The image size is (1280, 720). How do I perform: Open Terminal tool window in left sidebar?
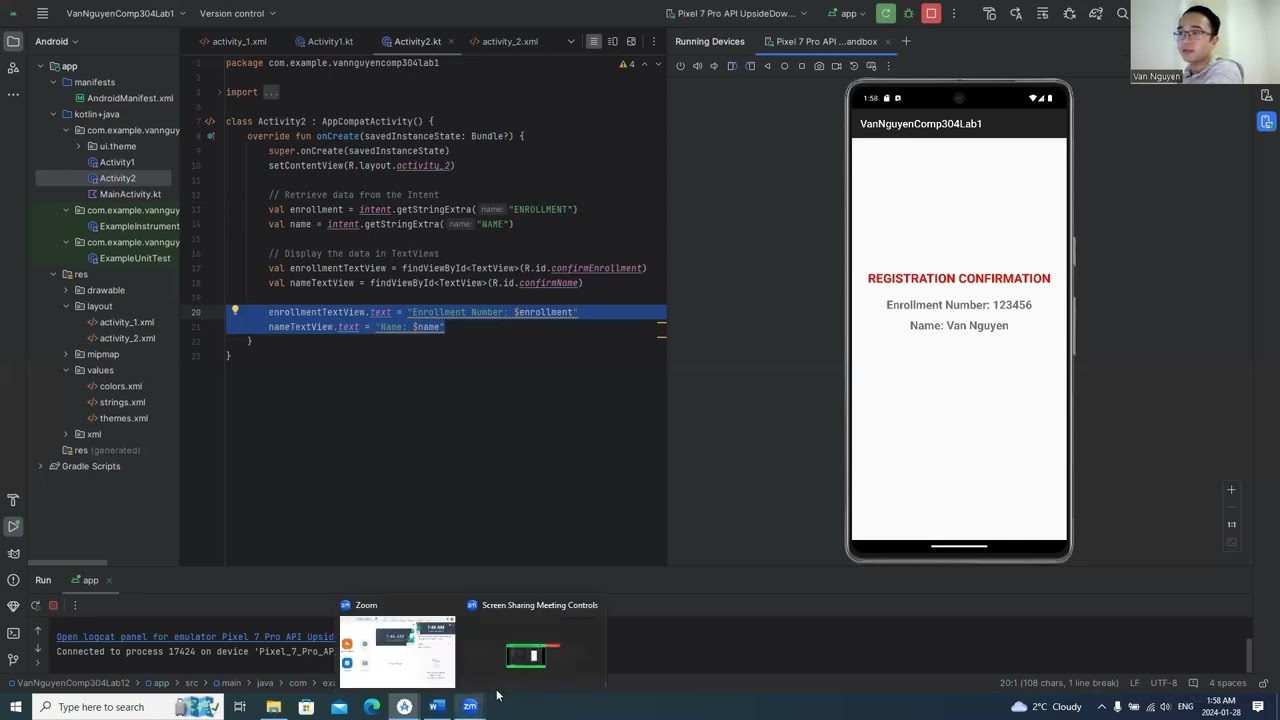13,632
